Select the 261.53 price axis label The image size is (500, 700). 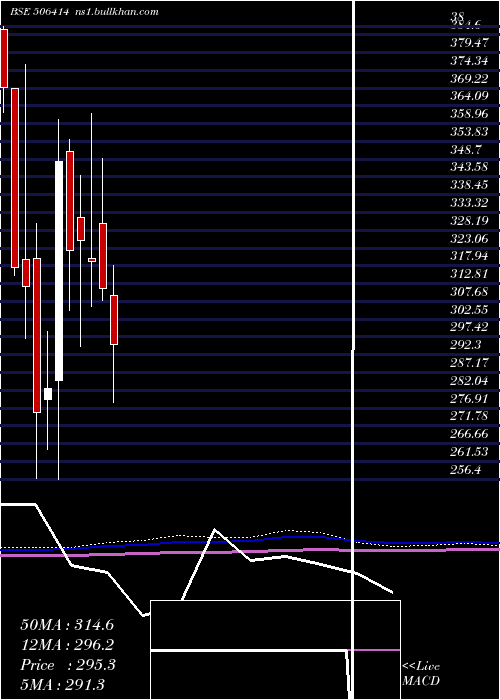click(x=469, y=452)
